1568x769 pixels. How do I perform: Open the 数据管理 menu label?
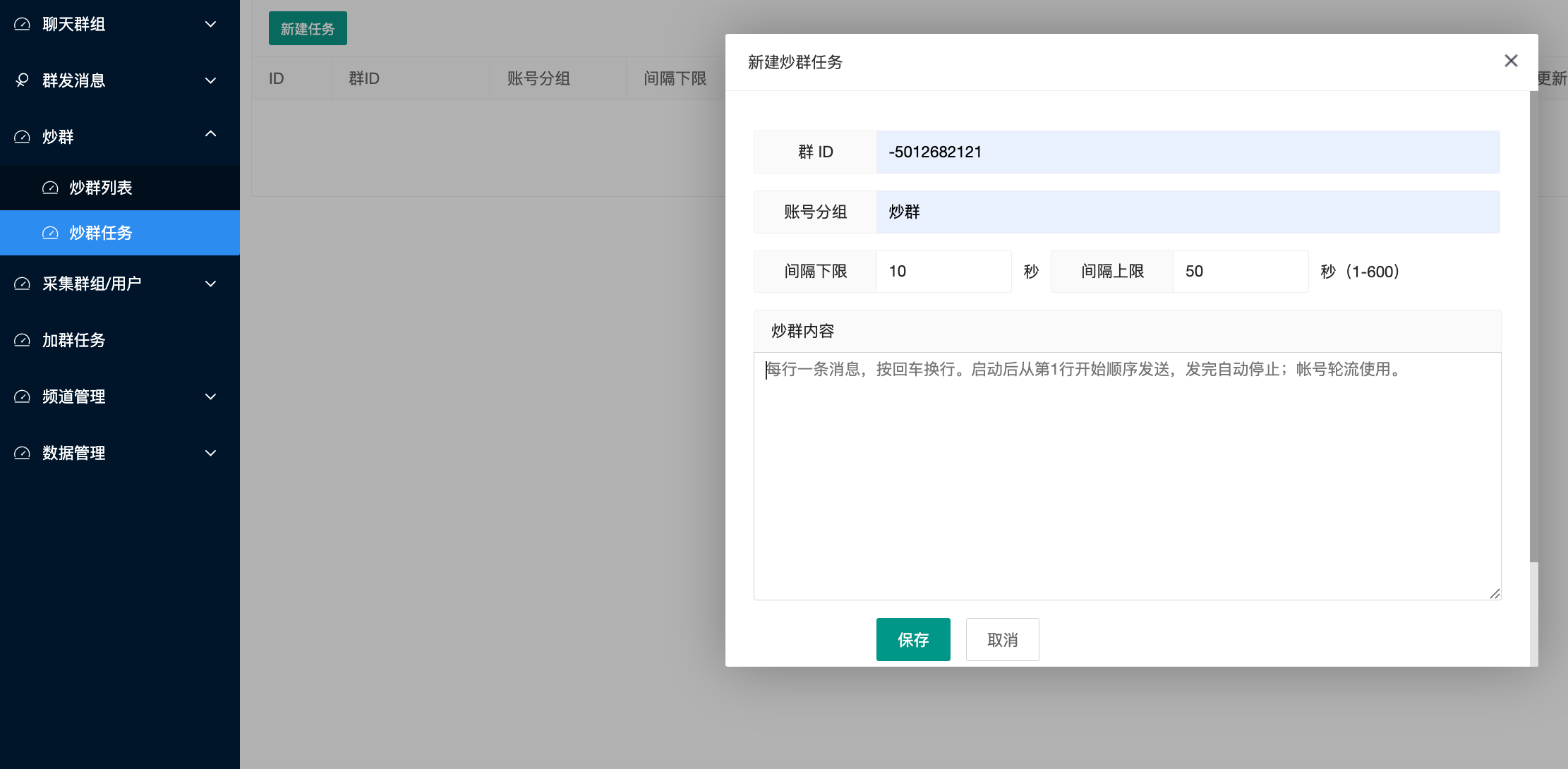tap(73, 453)
